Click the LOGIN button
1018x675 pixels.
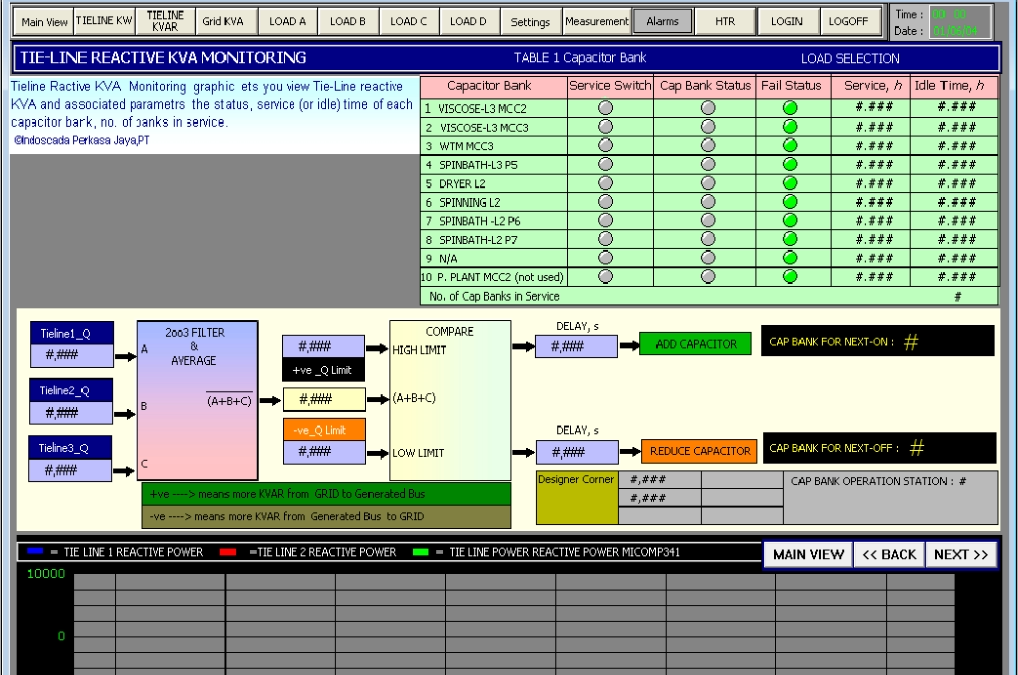(x=786, y=20)
